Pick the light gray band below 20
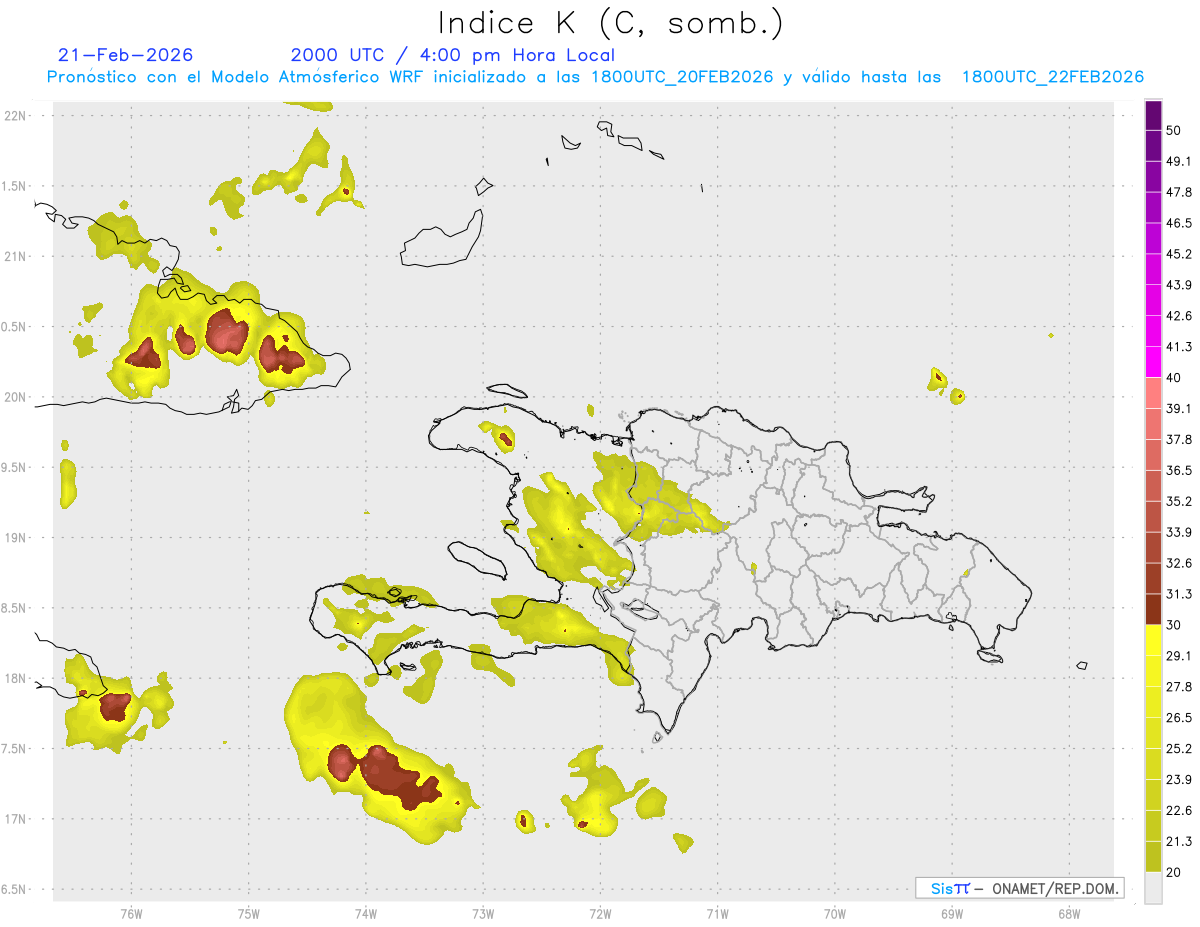This screenshot has width=1200, height=927. click(x=1153, y=888)
